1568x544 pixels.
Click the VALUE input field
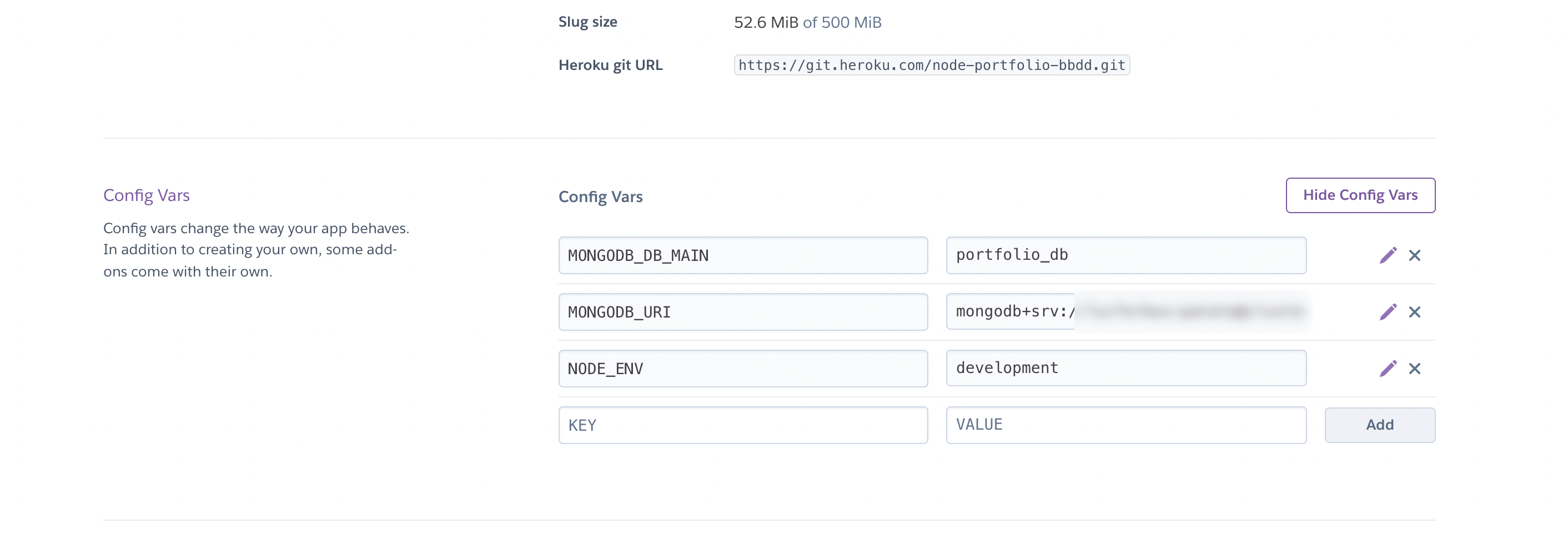[1126, 424]
